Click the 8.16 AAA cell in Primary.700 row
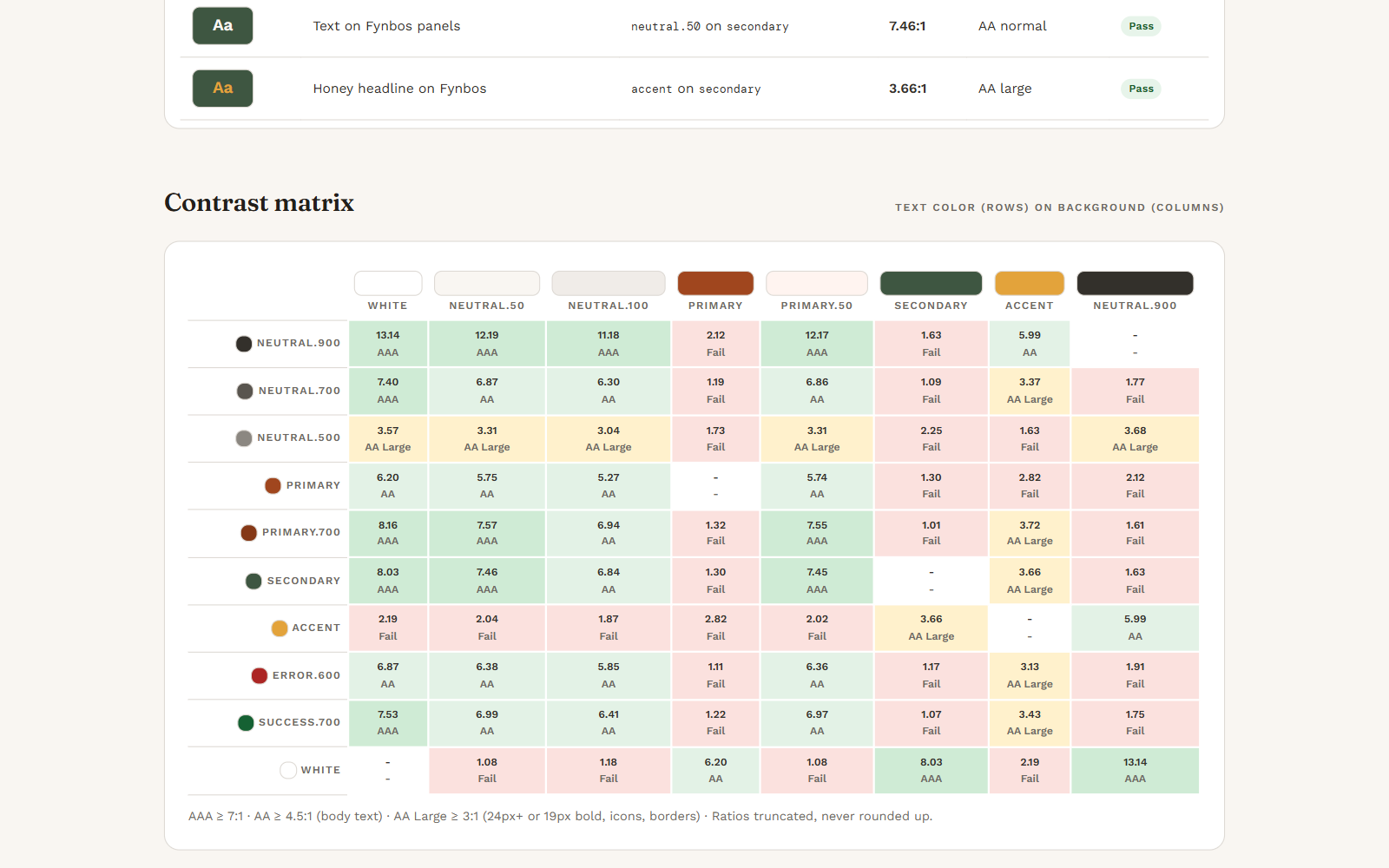The height and width of the screenshot is (868, 1389). (388, 533)
